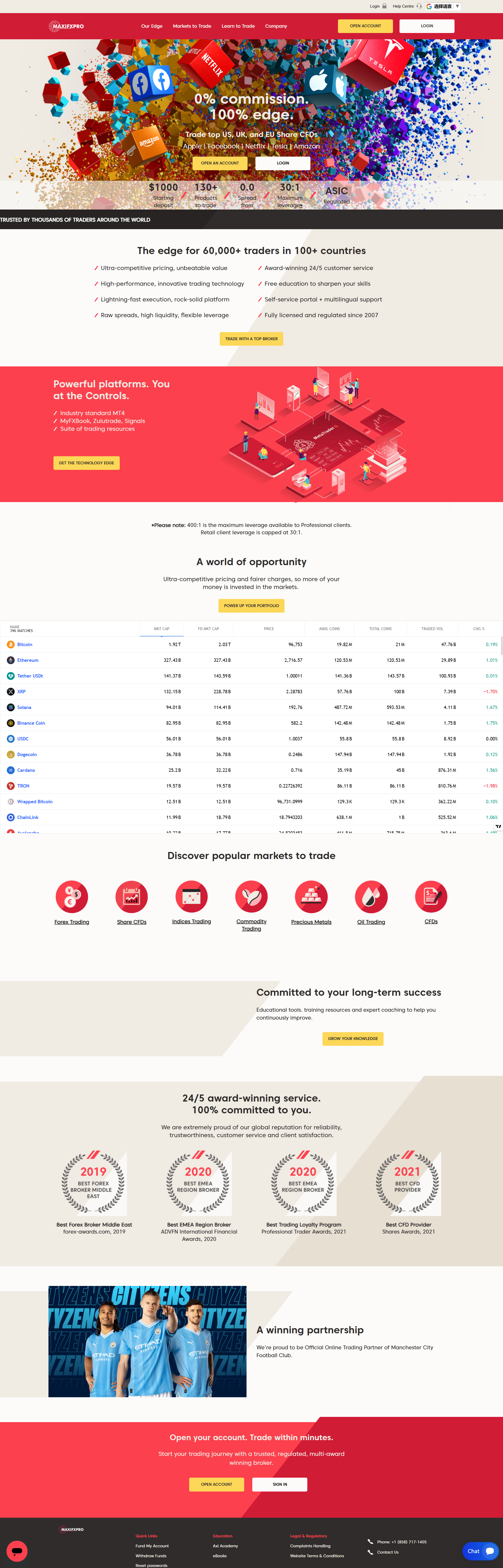
Task: Click the red chat bubble launcher icon
Action: (17, 1551)
